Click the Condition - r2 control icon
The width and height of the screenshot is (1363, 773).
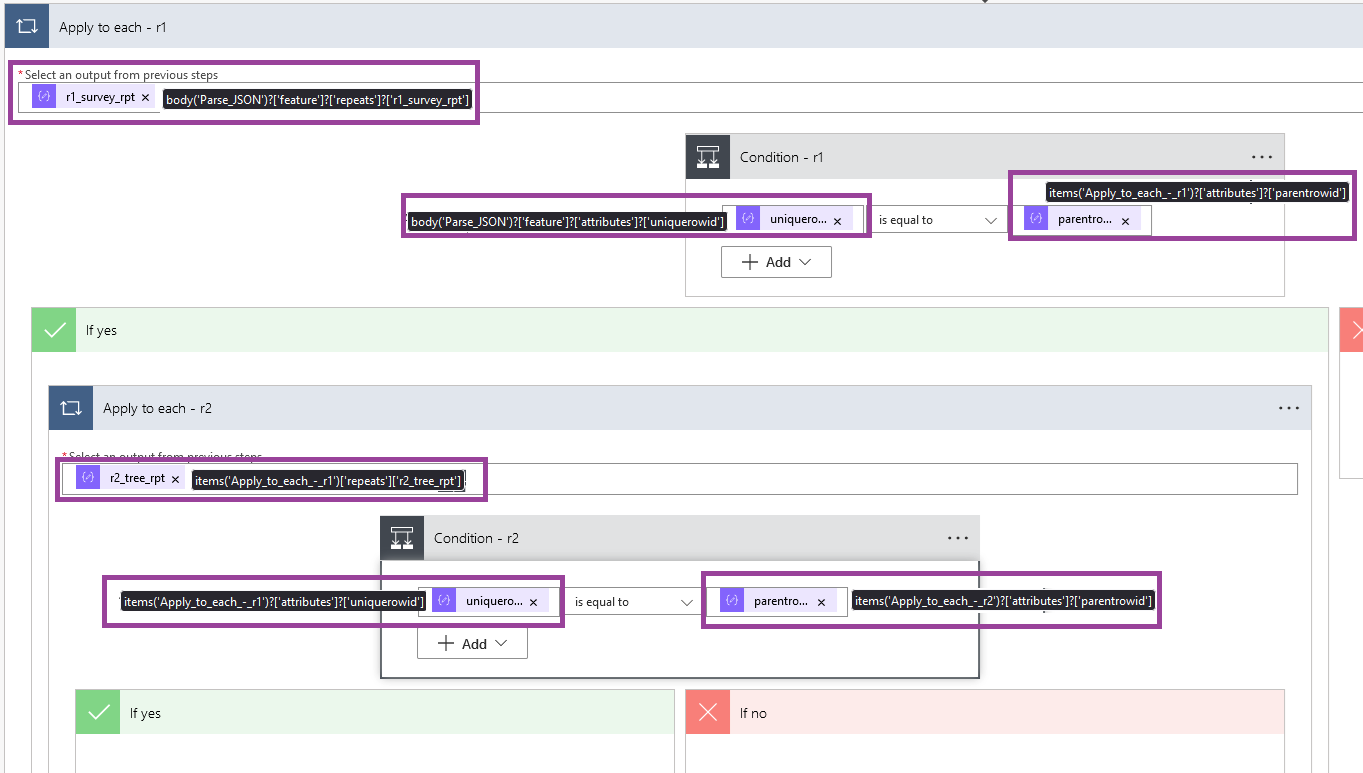[x=401, y=537]
